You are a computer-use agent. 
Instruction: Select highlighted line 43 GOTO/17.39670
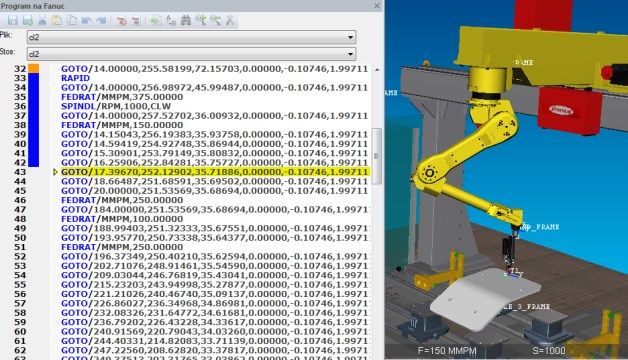click(x=214, y=172)
